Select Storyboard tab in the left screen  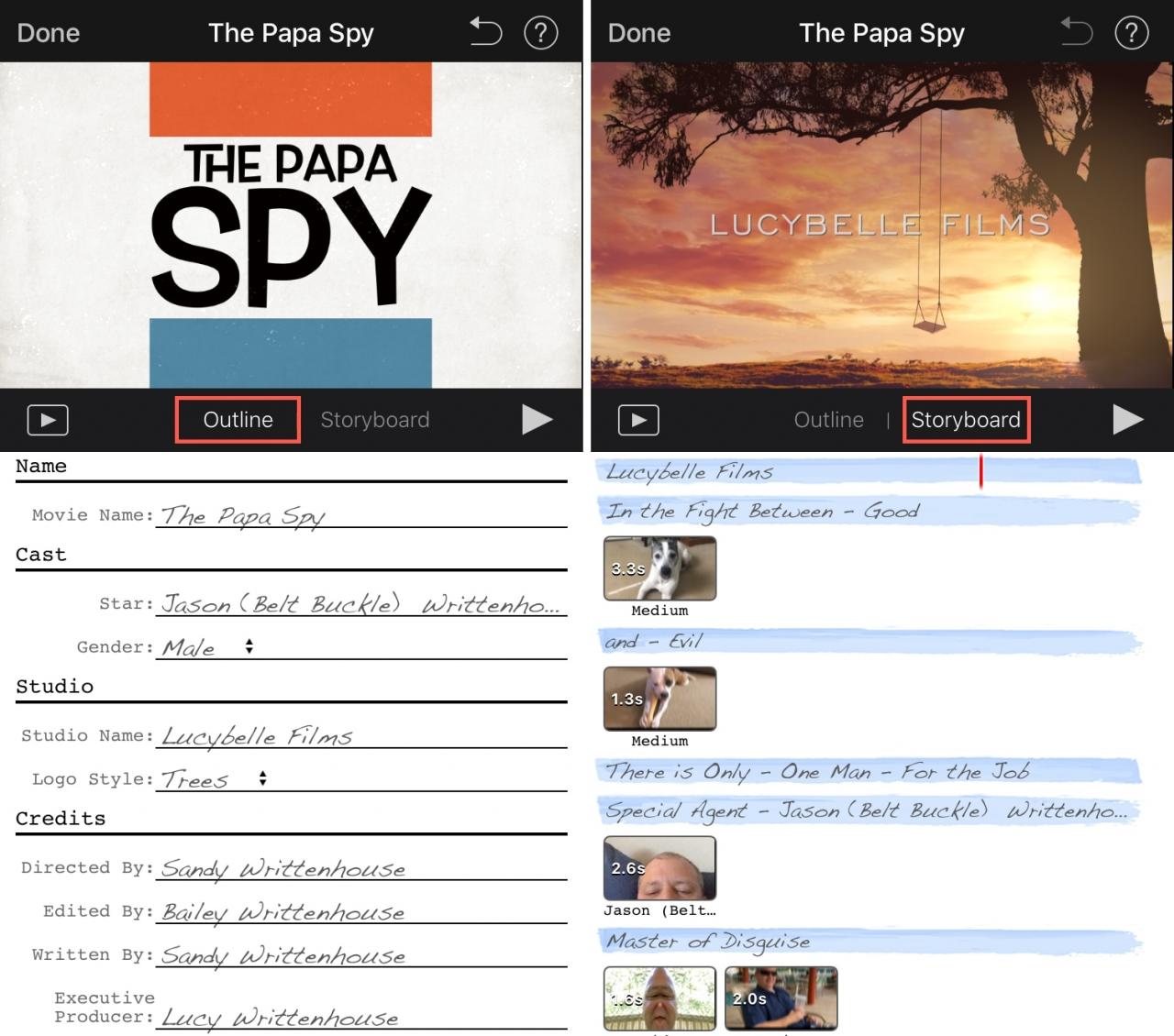(x=375, y=420)
